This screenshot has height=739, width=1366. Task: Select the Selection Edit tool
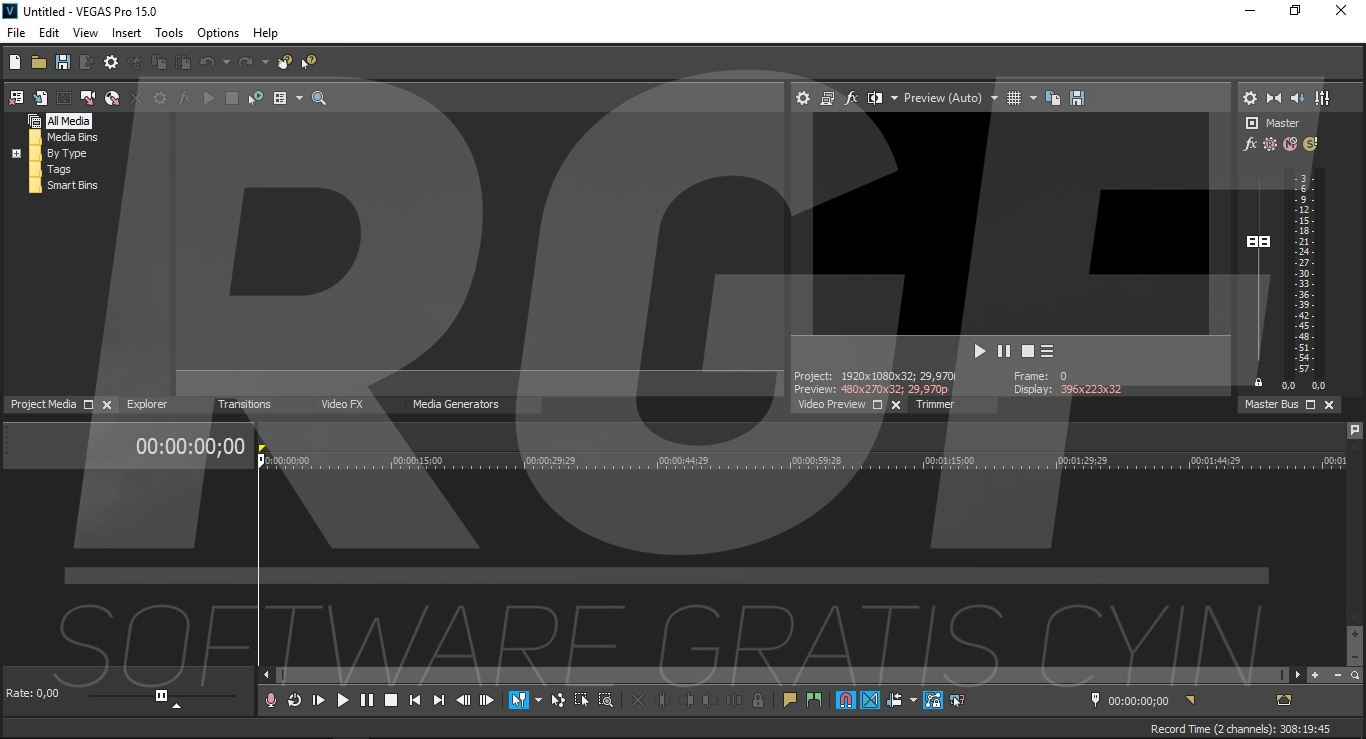tap(582, 700)
